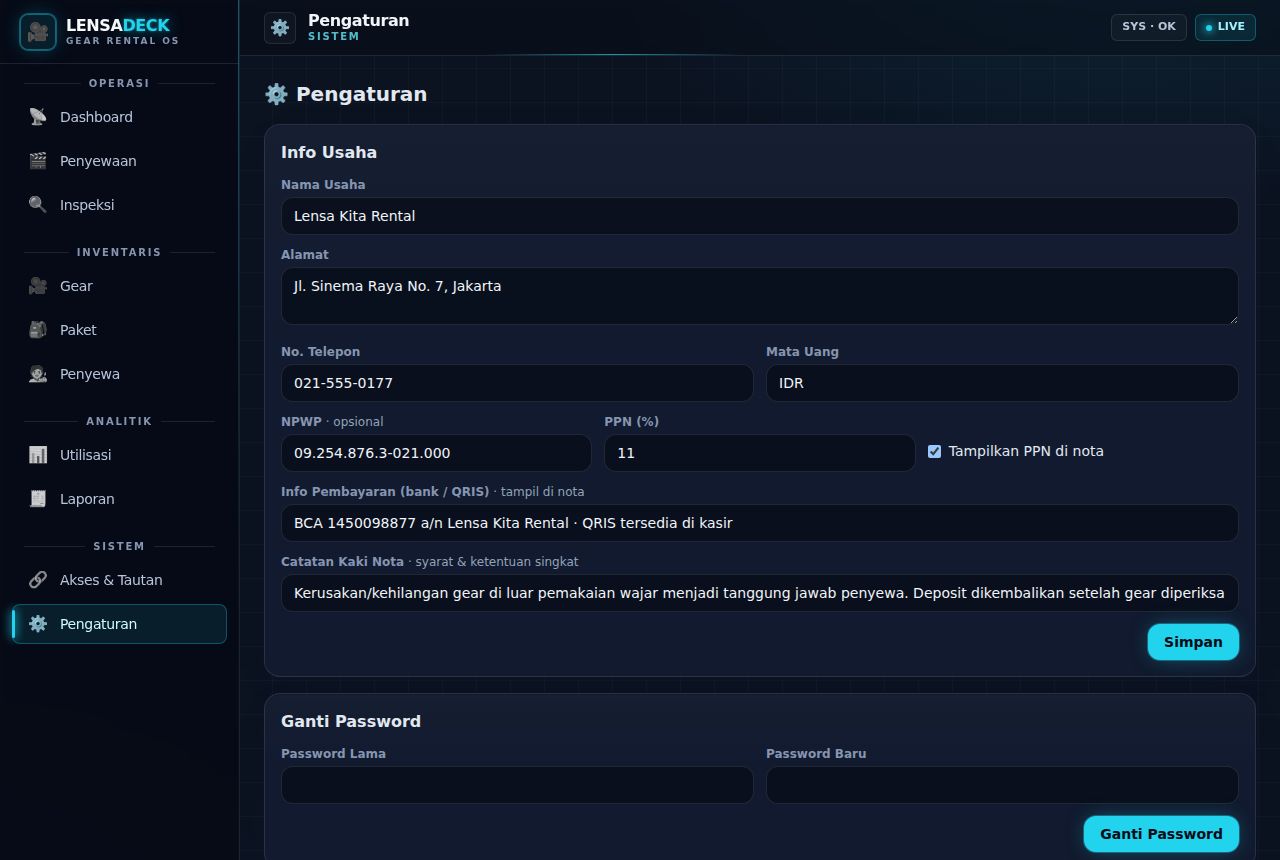Click the Pengaturan title in top header

[x=358, y=20]
